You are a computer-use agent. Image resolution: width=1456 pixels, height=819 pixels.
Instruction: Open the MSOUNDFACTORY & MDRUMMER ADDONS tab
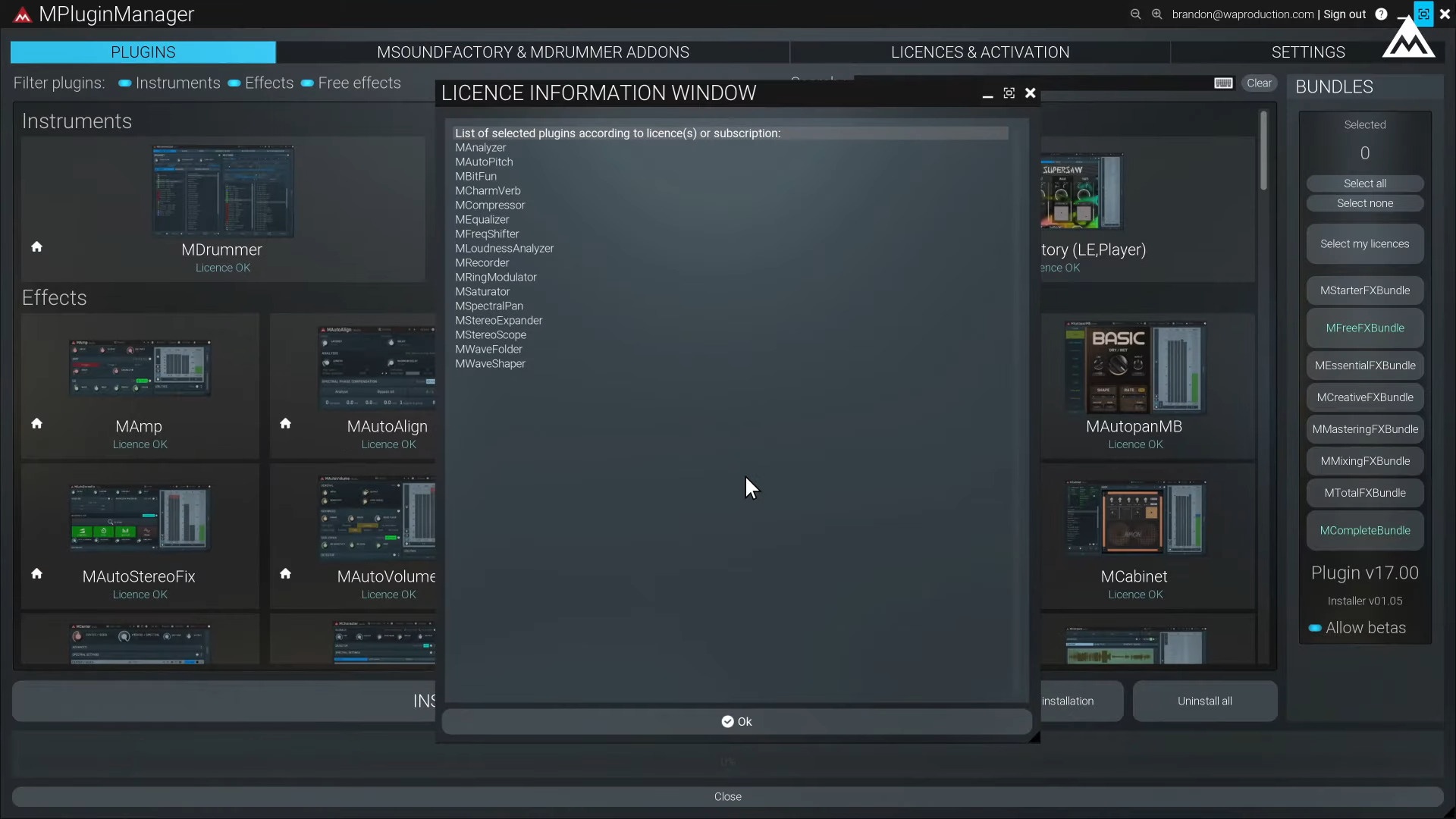pos(533,52)
